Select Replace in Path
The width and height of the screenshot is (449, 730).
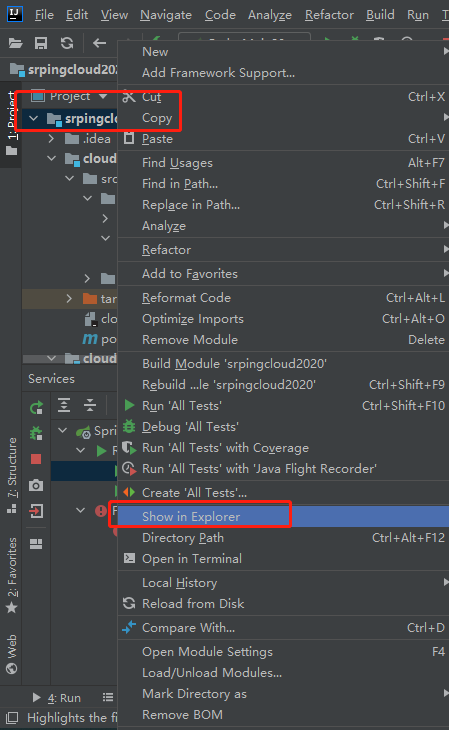tap(283, 204)
